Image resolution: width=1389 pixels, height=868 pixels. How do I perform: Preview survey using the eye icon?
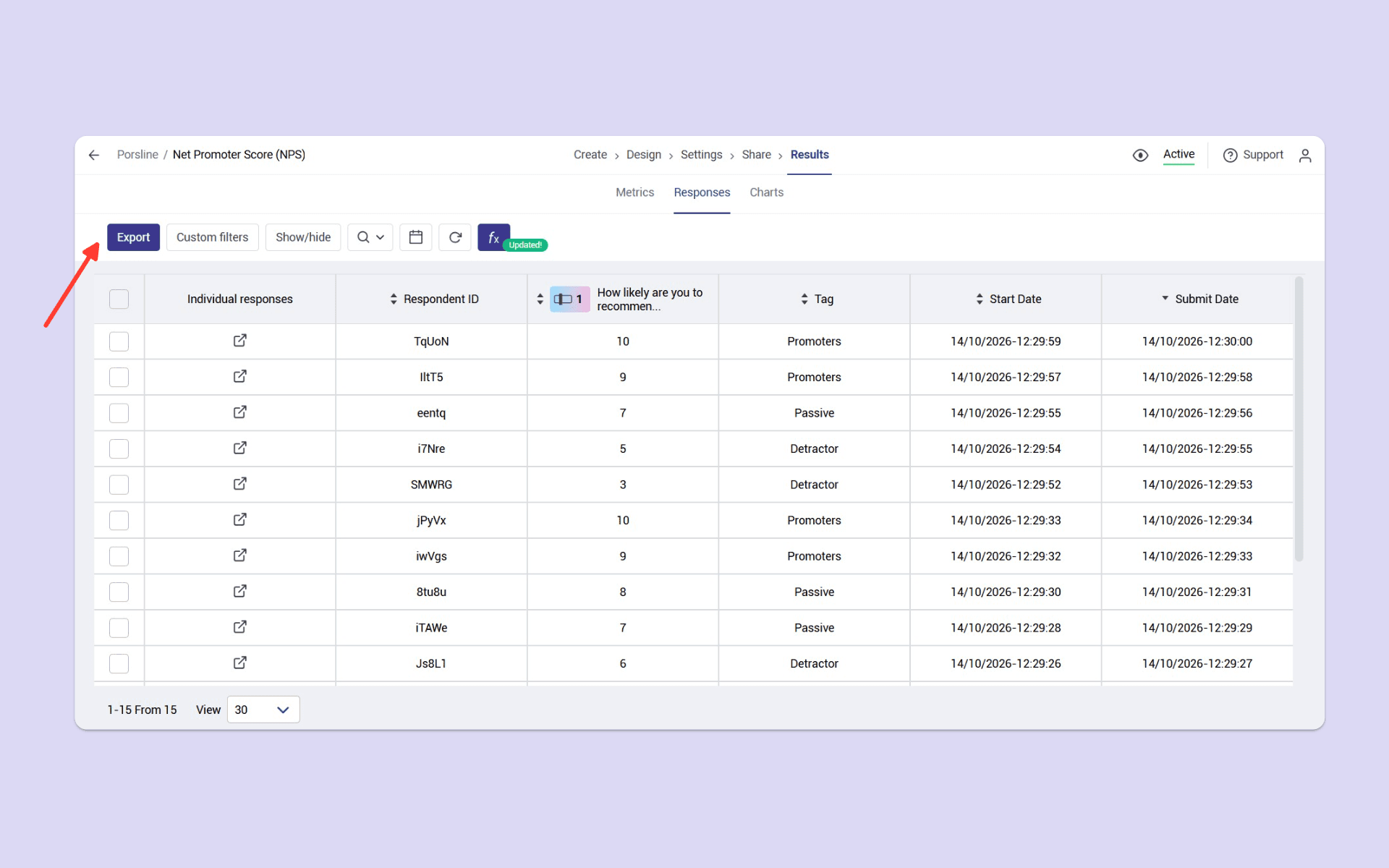click(1140, 155)
